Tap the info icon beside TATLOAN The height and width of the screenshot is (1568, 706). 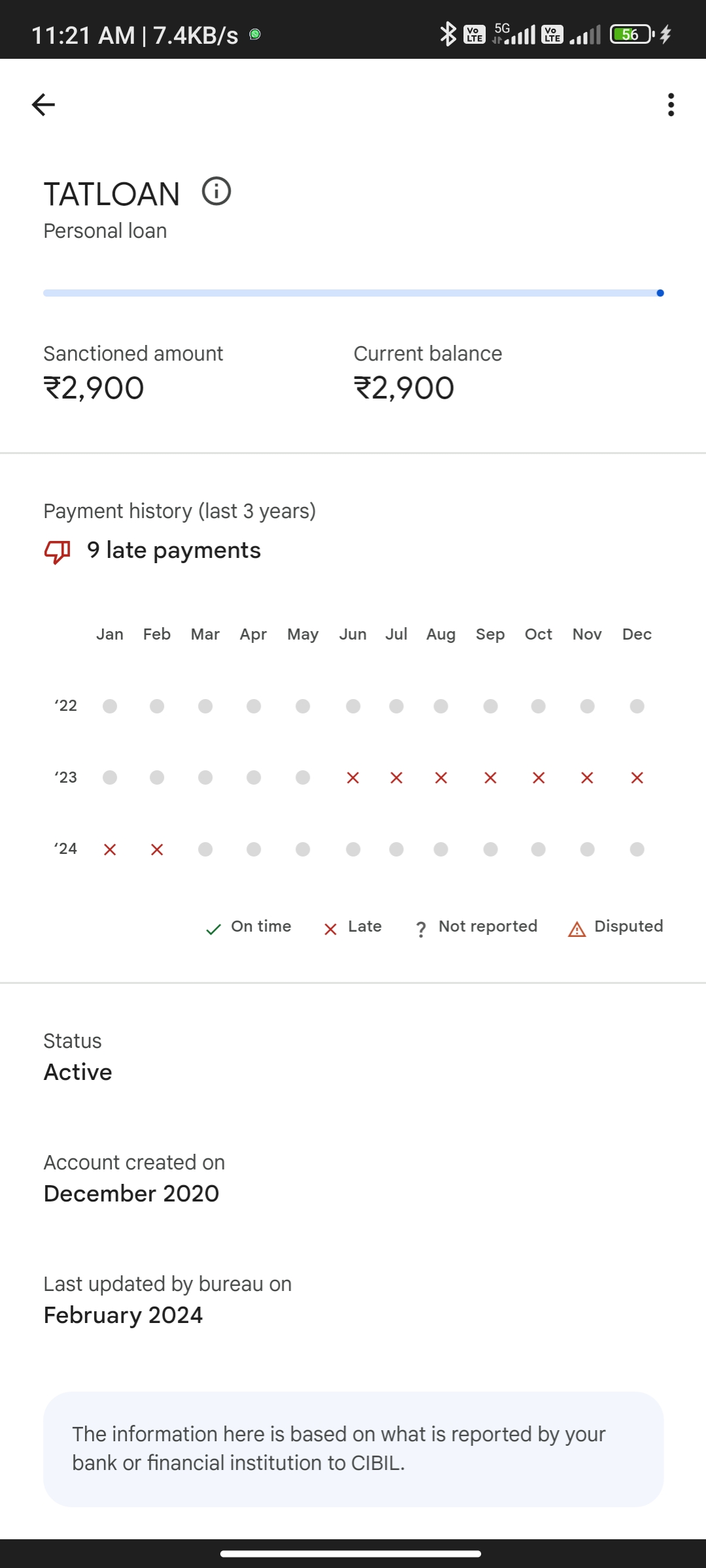[x=216, y=191]
